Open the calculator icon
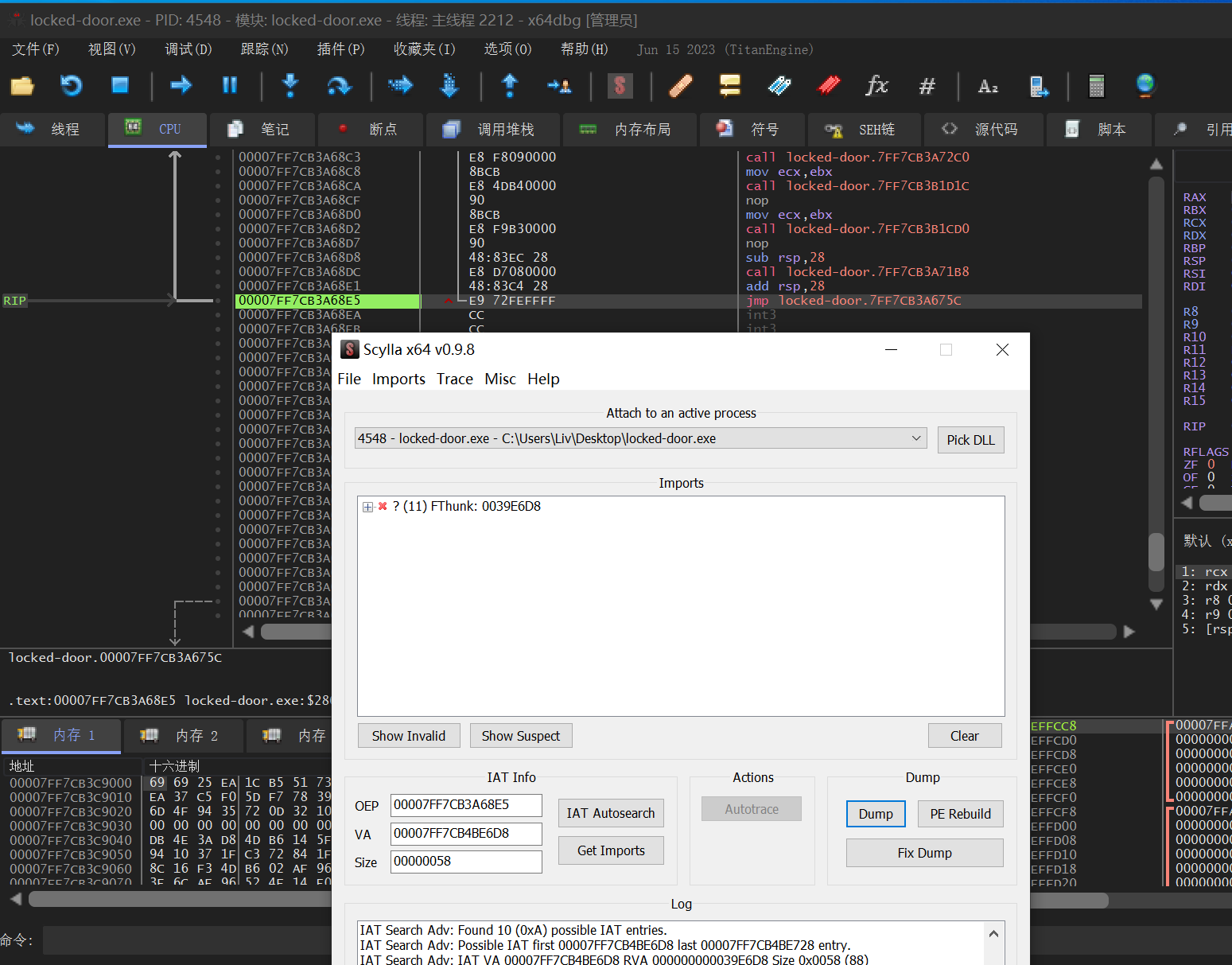1232x965 pixels. (1097, 85)
